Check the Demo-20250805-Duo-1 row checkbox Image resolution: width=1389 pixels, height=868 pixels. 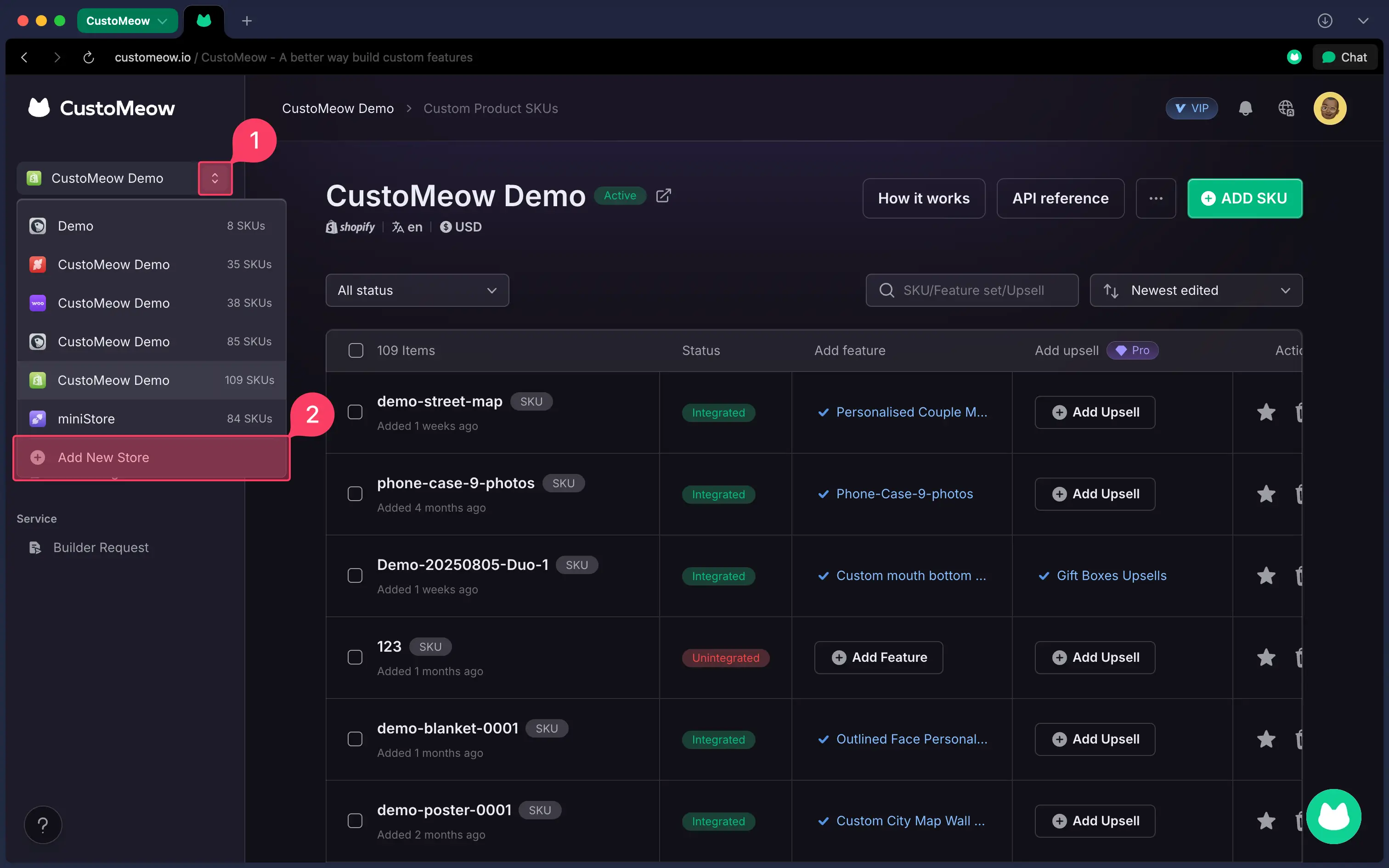pyautogui.click(x=355, y=575)
